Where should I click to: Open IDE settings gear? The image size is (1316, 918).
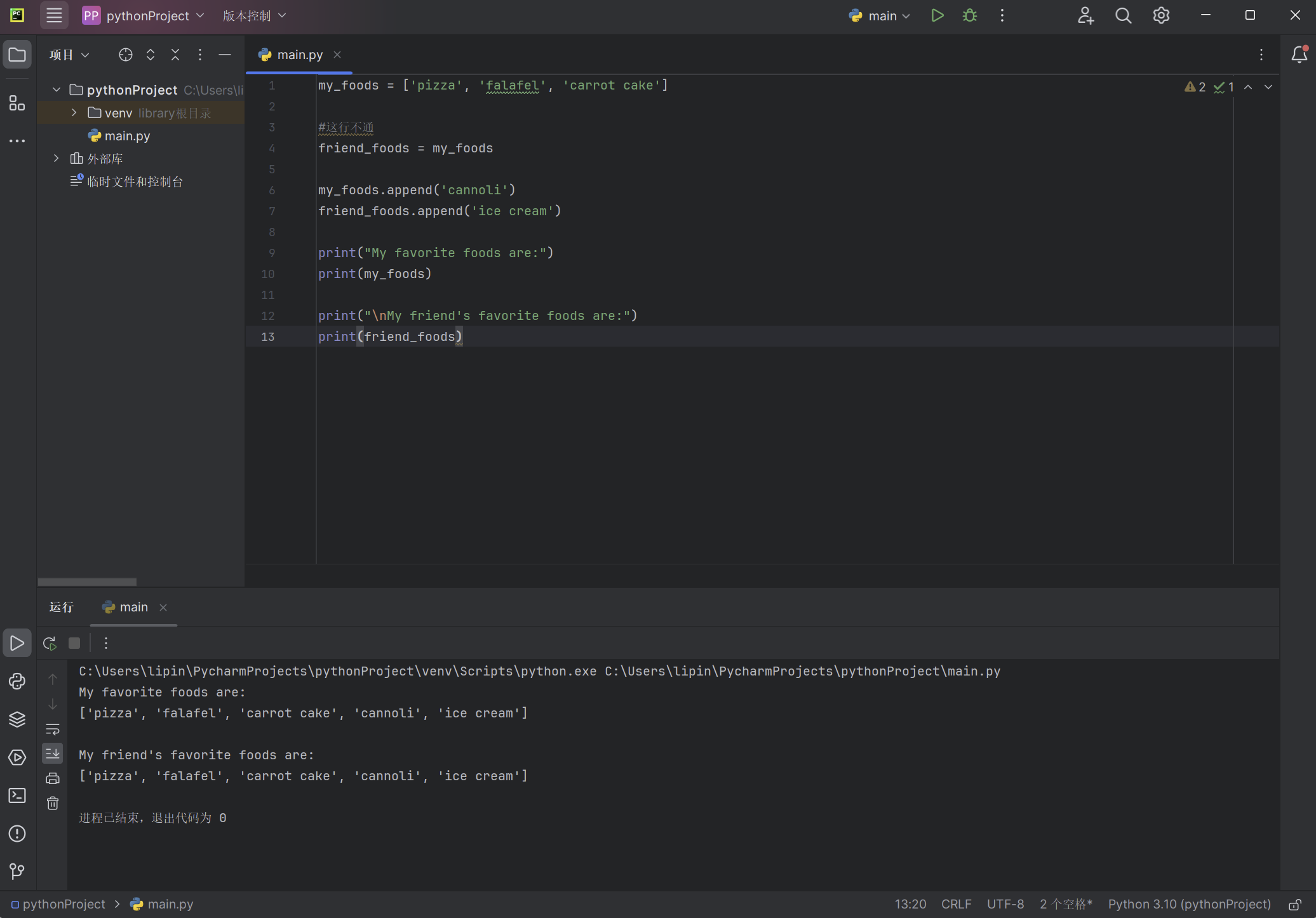pyautogui.click(x=1161, y=15)
